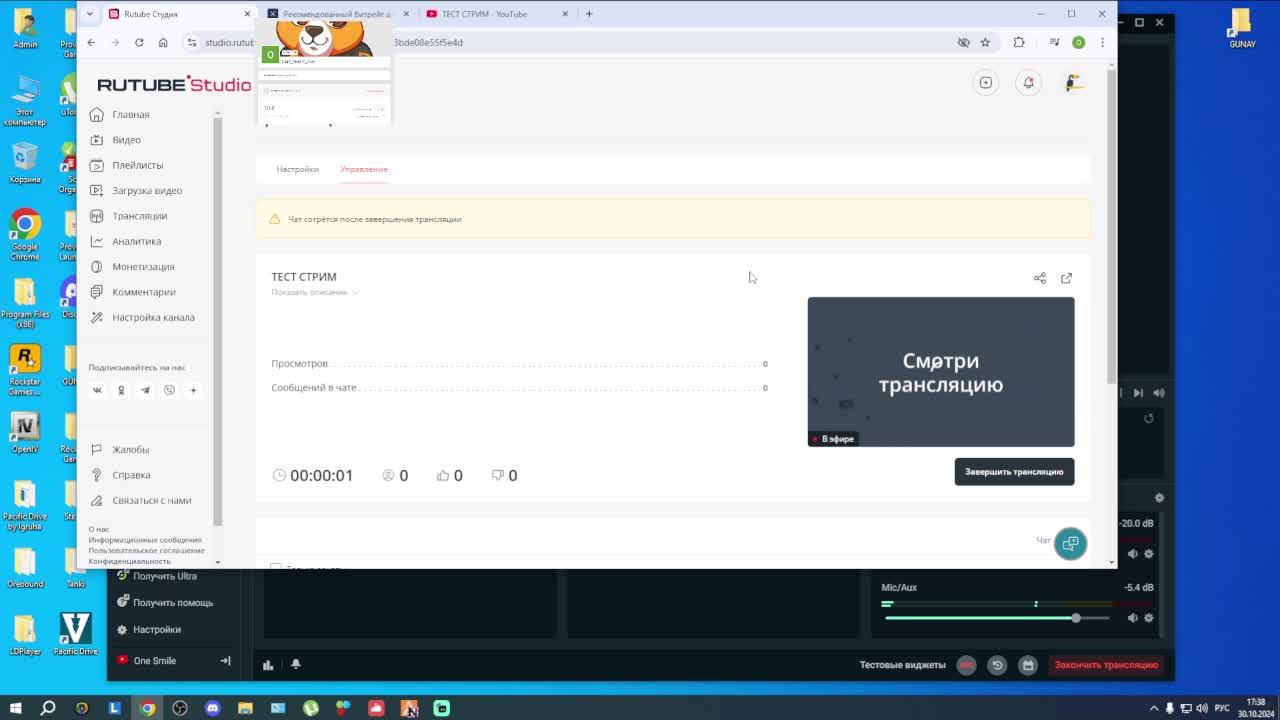Viewport: 1280px width, 720px height.
Task: Click the calendar-like save replay icon
Action: point(1027,665)
